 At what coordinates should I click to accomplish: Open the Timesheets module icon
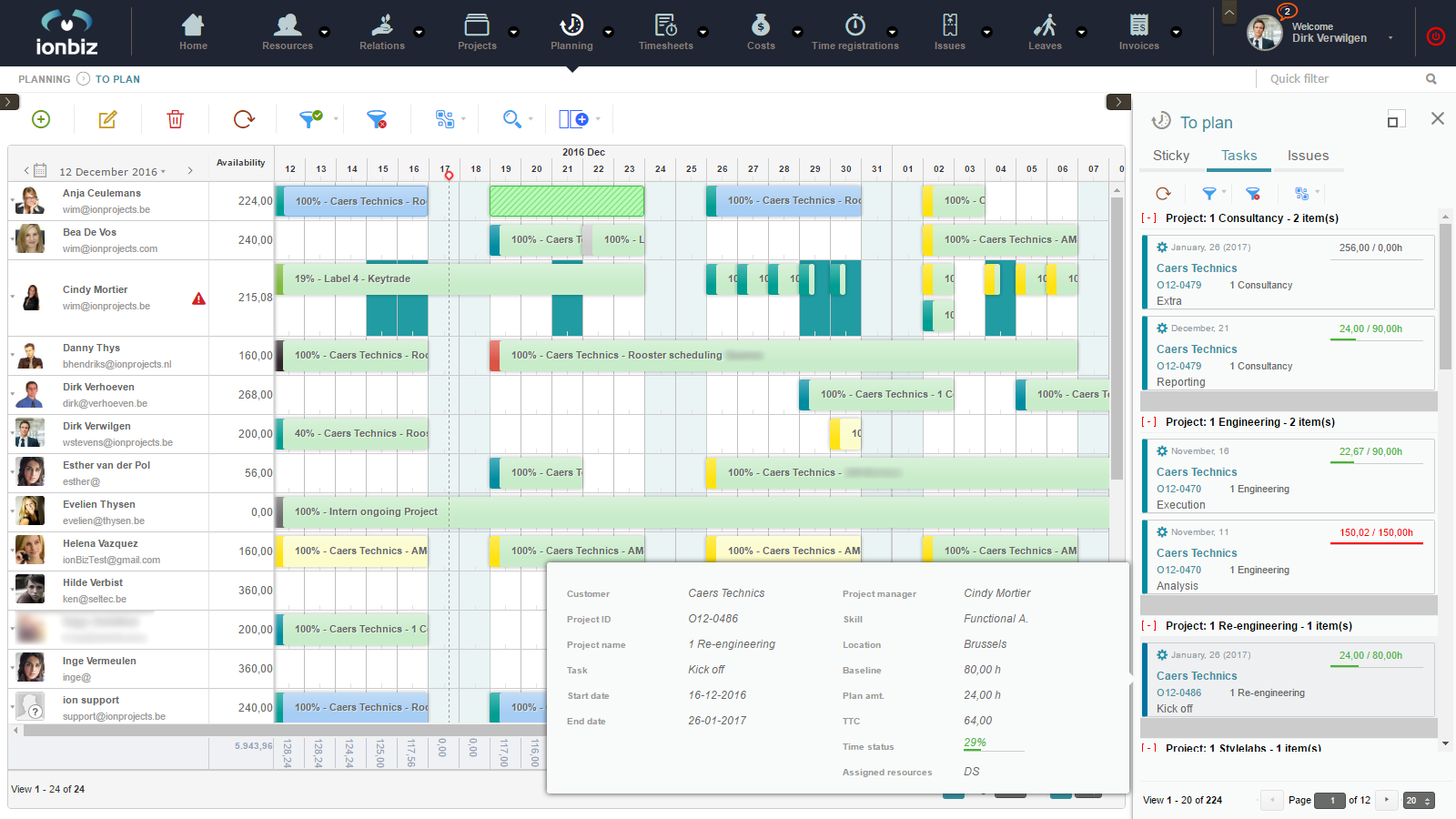[666, 25]
